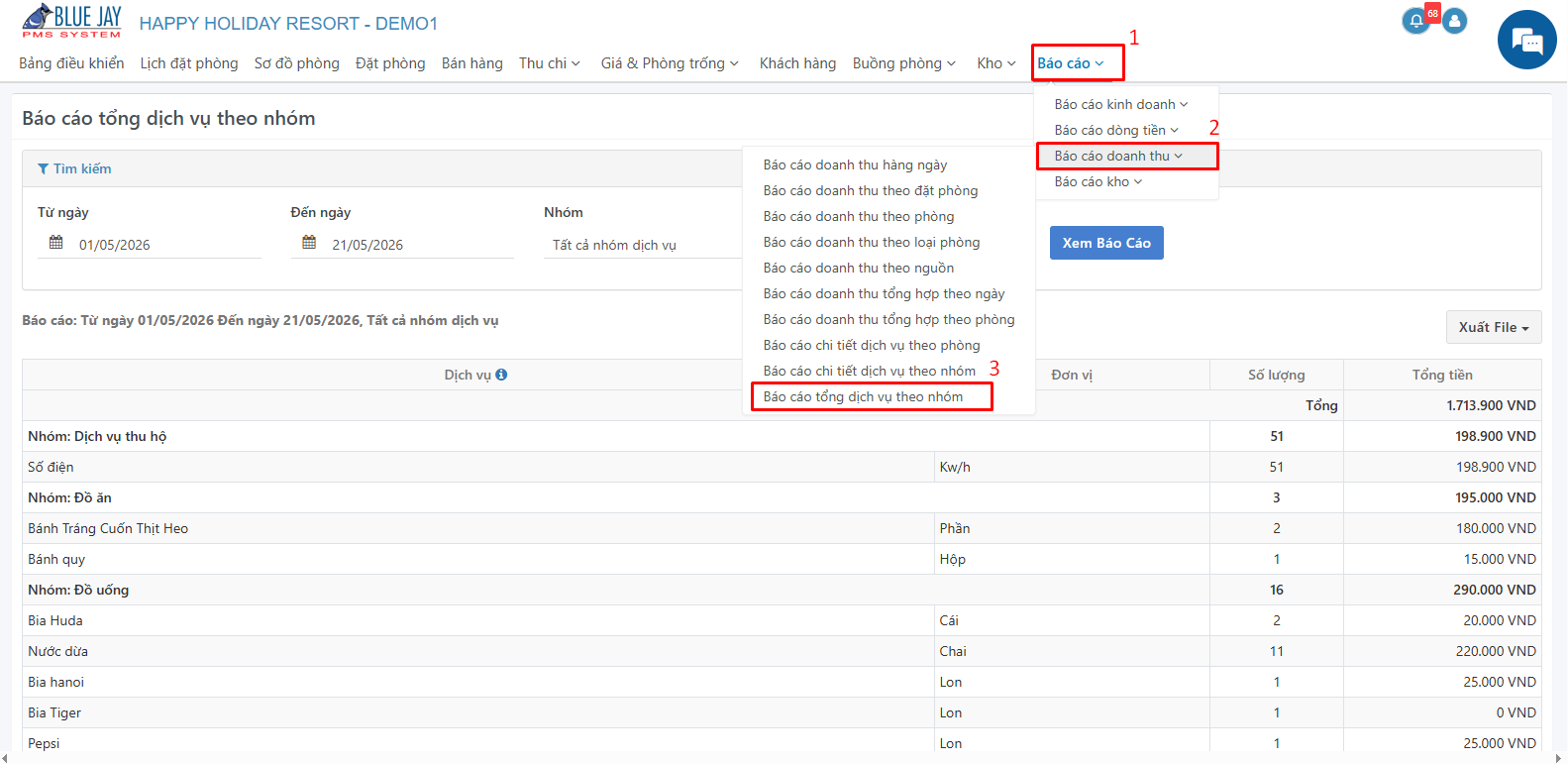Open Khách hàng page
1568x764 pixels.
tap(797, 63)
